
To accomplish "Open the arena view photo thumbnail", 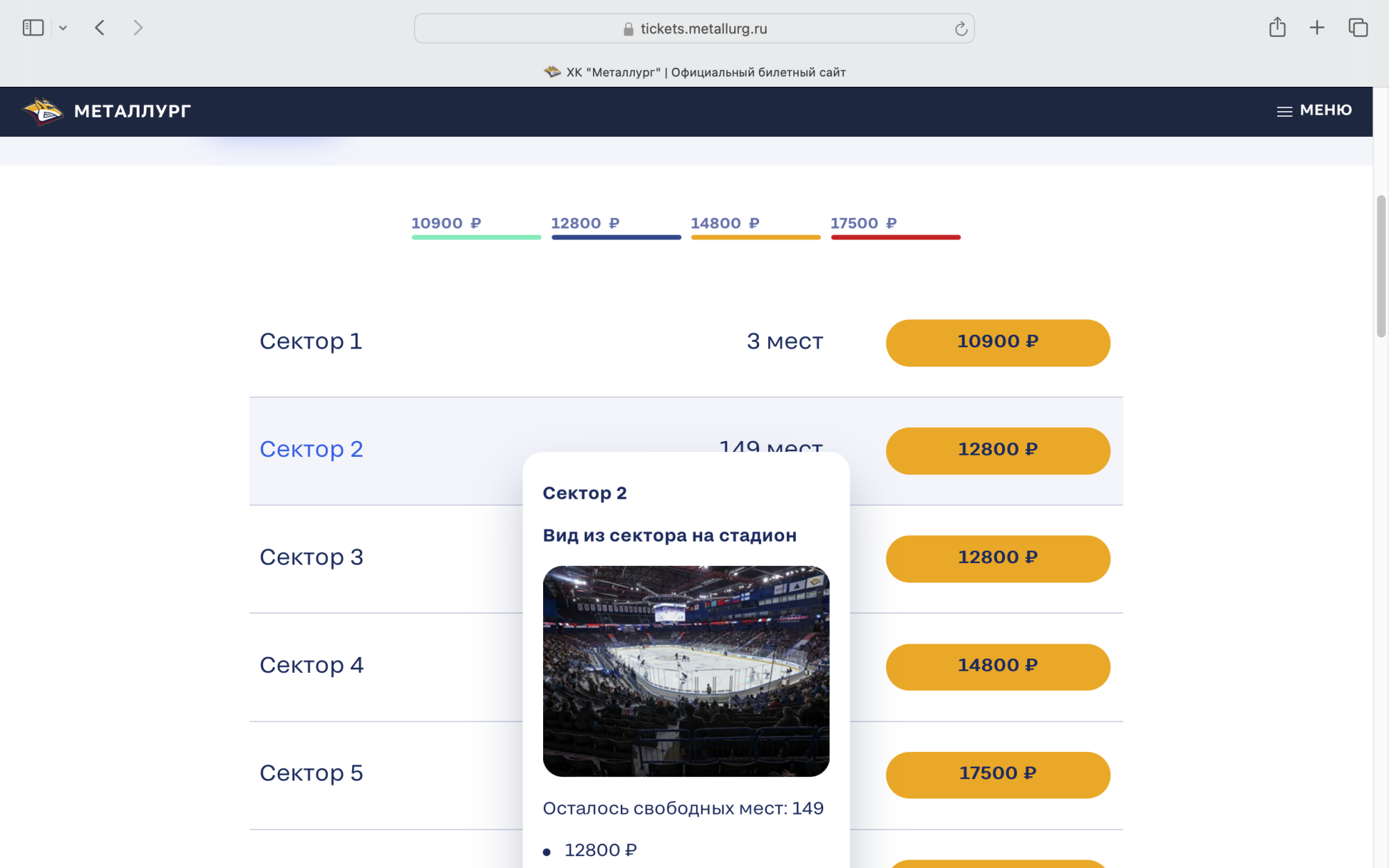I will pyautogui.click(x=686, y=671).
